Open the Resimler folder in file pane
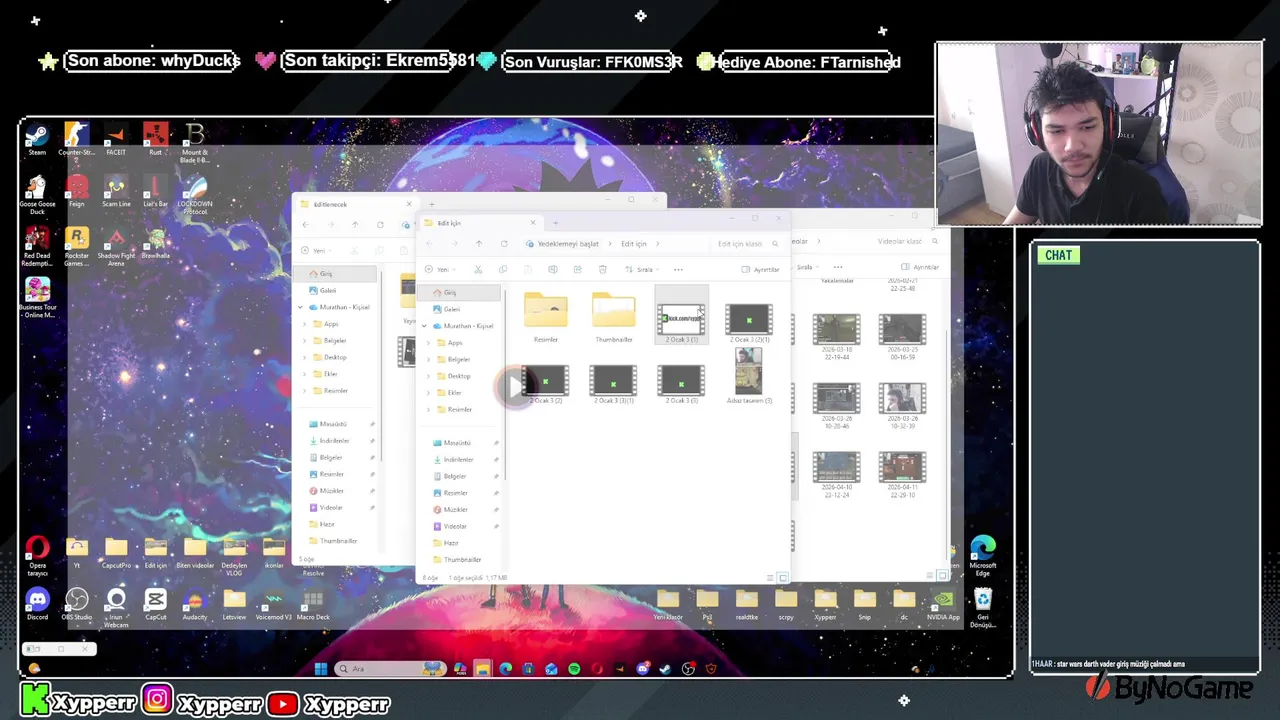This screenshot has width=1280, height=720. [545, 317]
